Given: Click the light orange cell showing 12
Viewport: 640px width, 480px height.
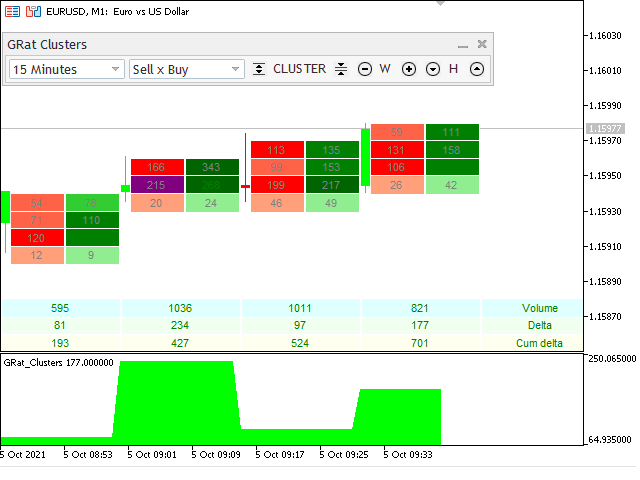Looking at the screenshot, I should 37,255.
